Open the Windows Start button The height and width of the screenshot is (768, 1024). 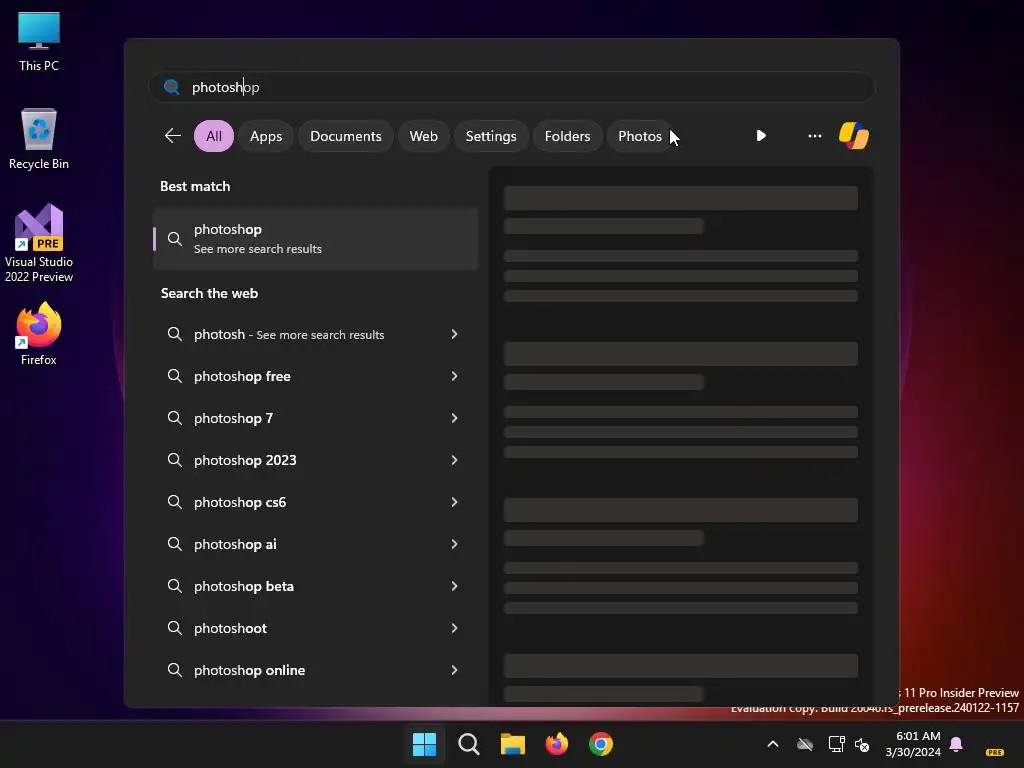coord(424,744)
